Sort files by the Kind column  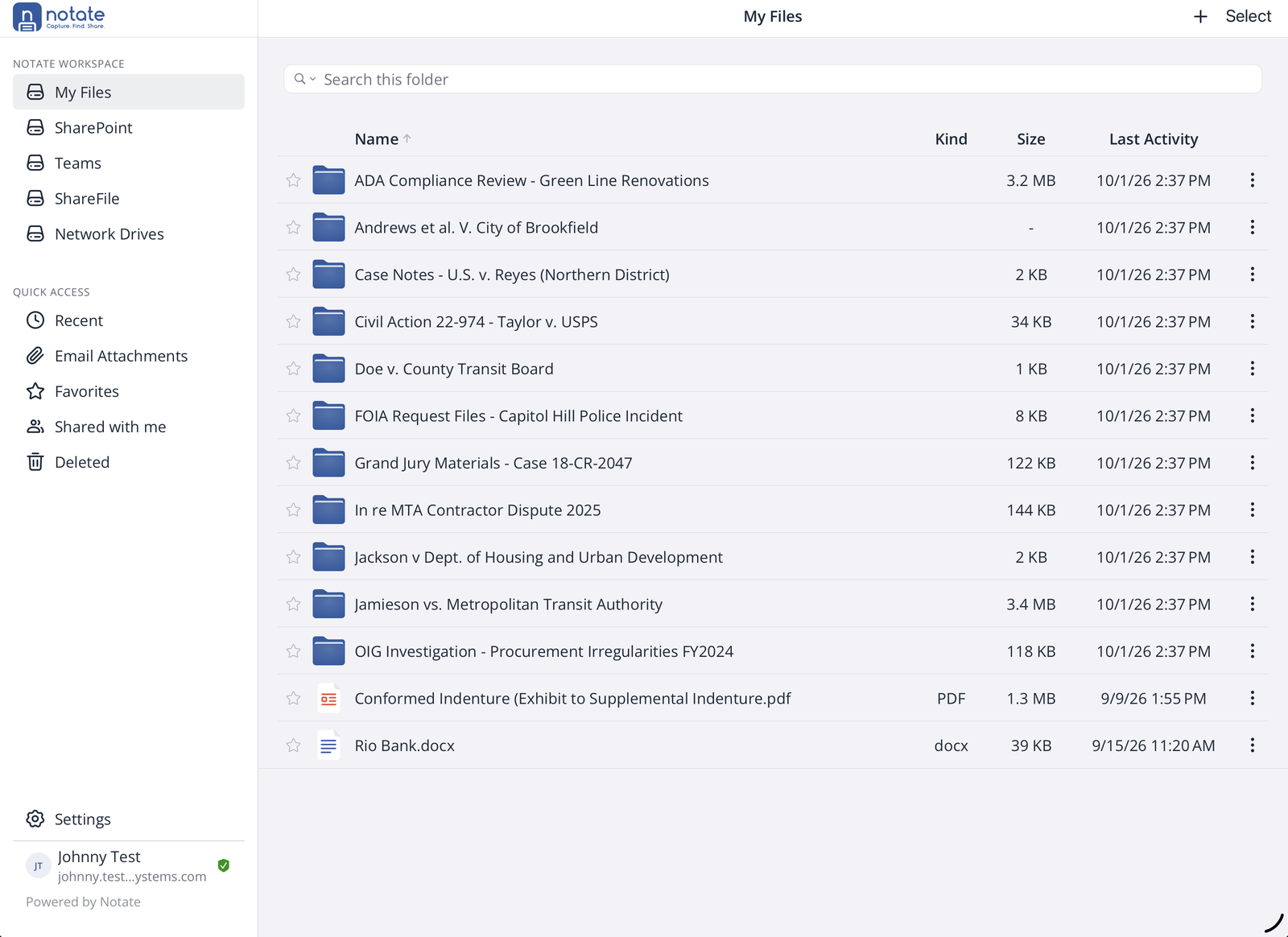click(x=951, y=139)
